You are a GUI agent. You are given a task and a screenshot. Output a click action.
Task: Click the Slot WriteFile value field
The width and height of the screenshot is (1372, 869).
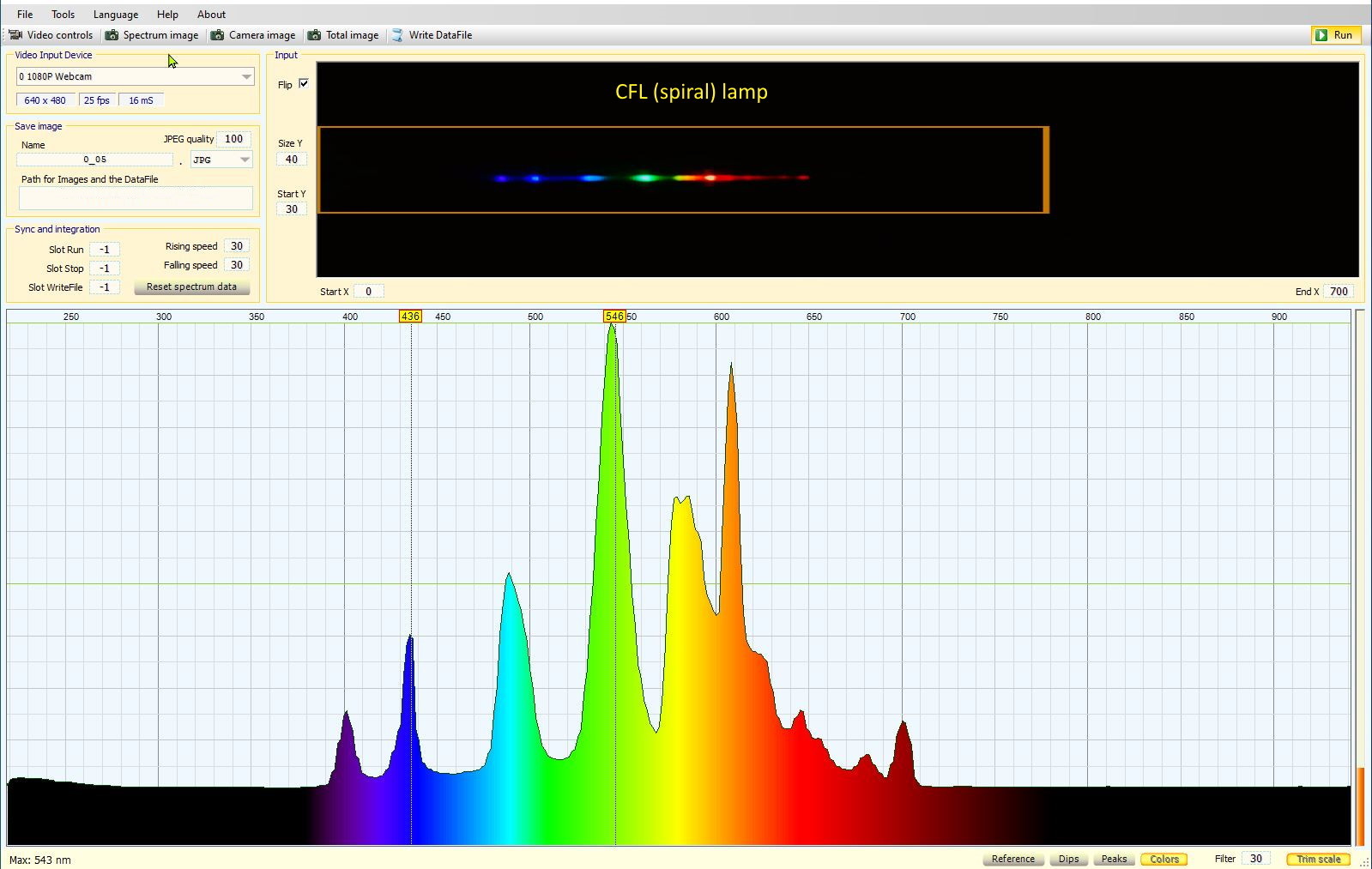[x=104, y=287]
